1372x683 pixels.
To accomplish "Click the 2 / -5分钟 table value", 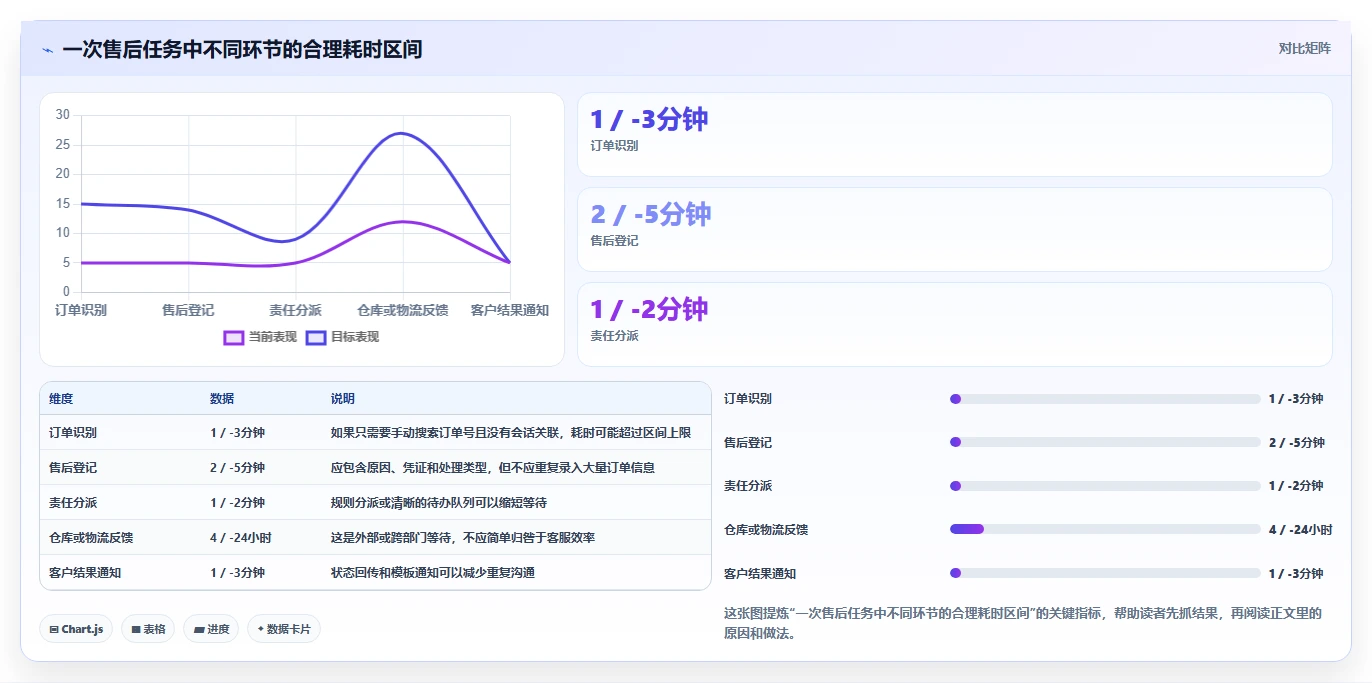I will (x=237, y=468).
